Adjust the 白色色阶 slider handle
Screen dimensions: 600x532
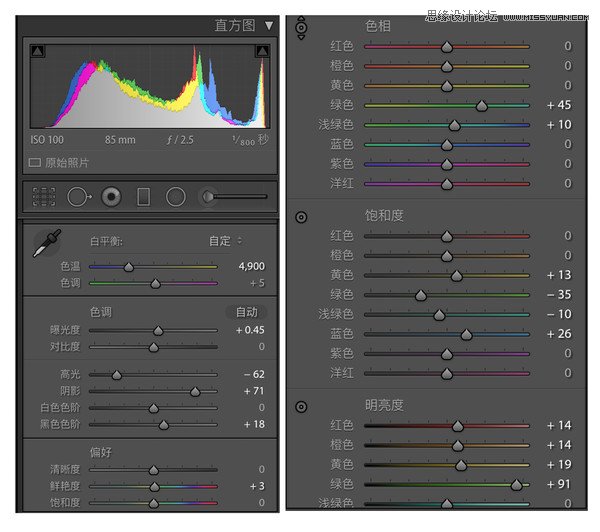153,408
